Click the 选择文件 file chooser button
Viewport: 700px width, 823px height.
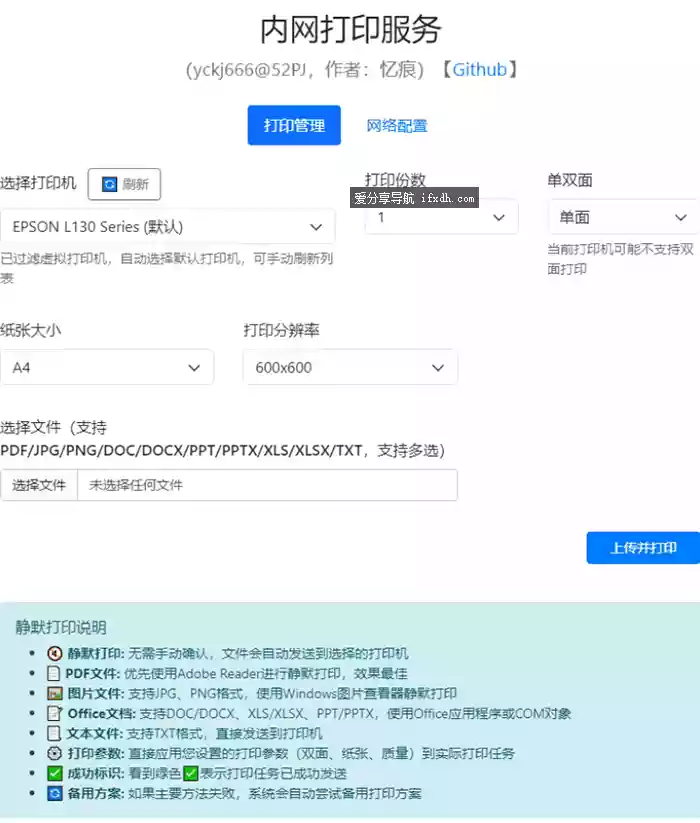point(39,485)
